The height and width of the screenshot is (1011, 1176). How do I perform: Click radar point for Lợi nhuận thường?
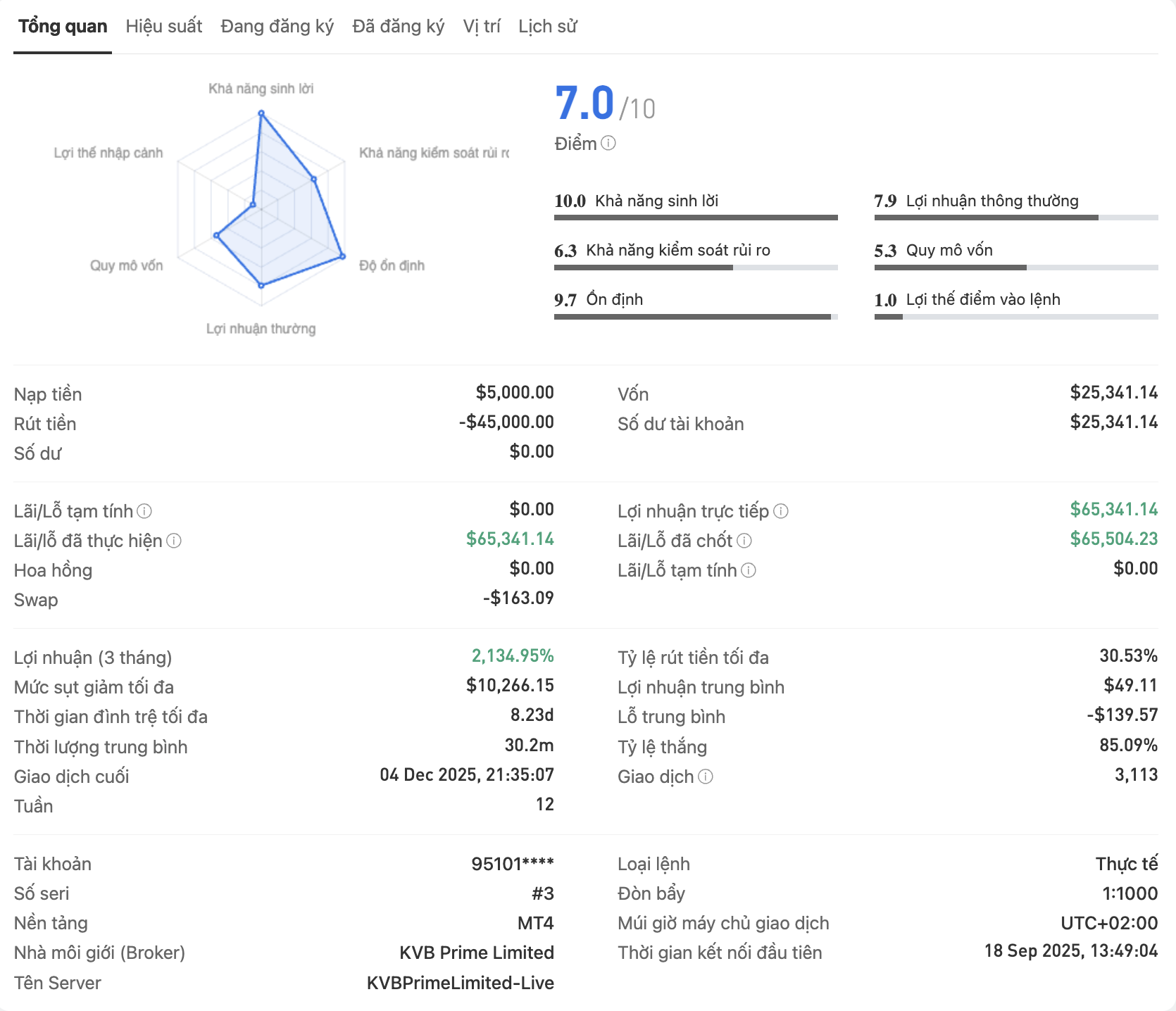261,285
